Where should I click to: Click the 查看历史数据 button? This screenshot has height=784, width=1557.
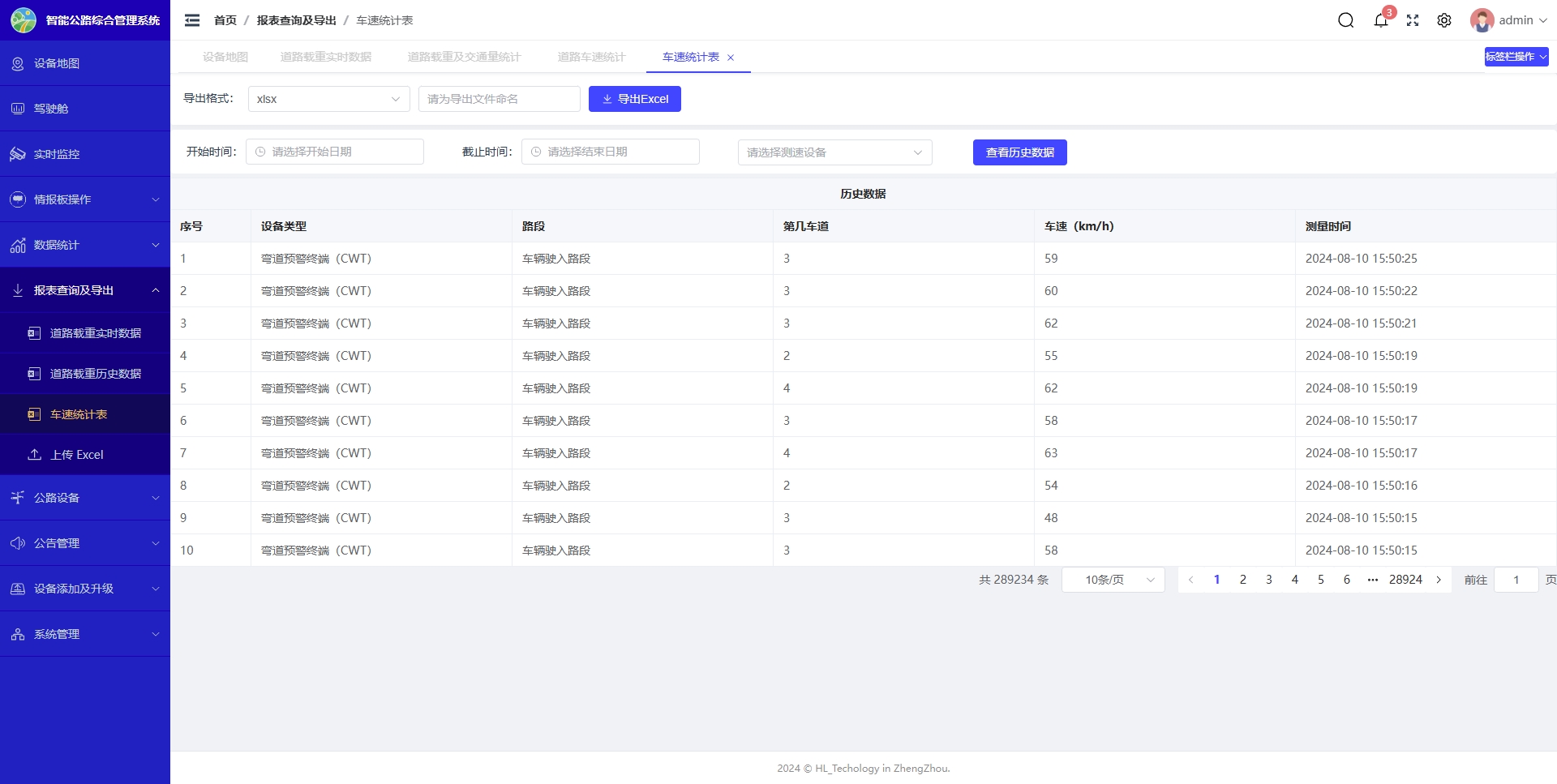[x=1019, y=152]
